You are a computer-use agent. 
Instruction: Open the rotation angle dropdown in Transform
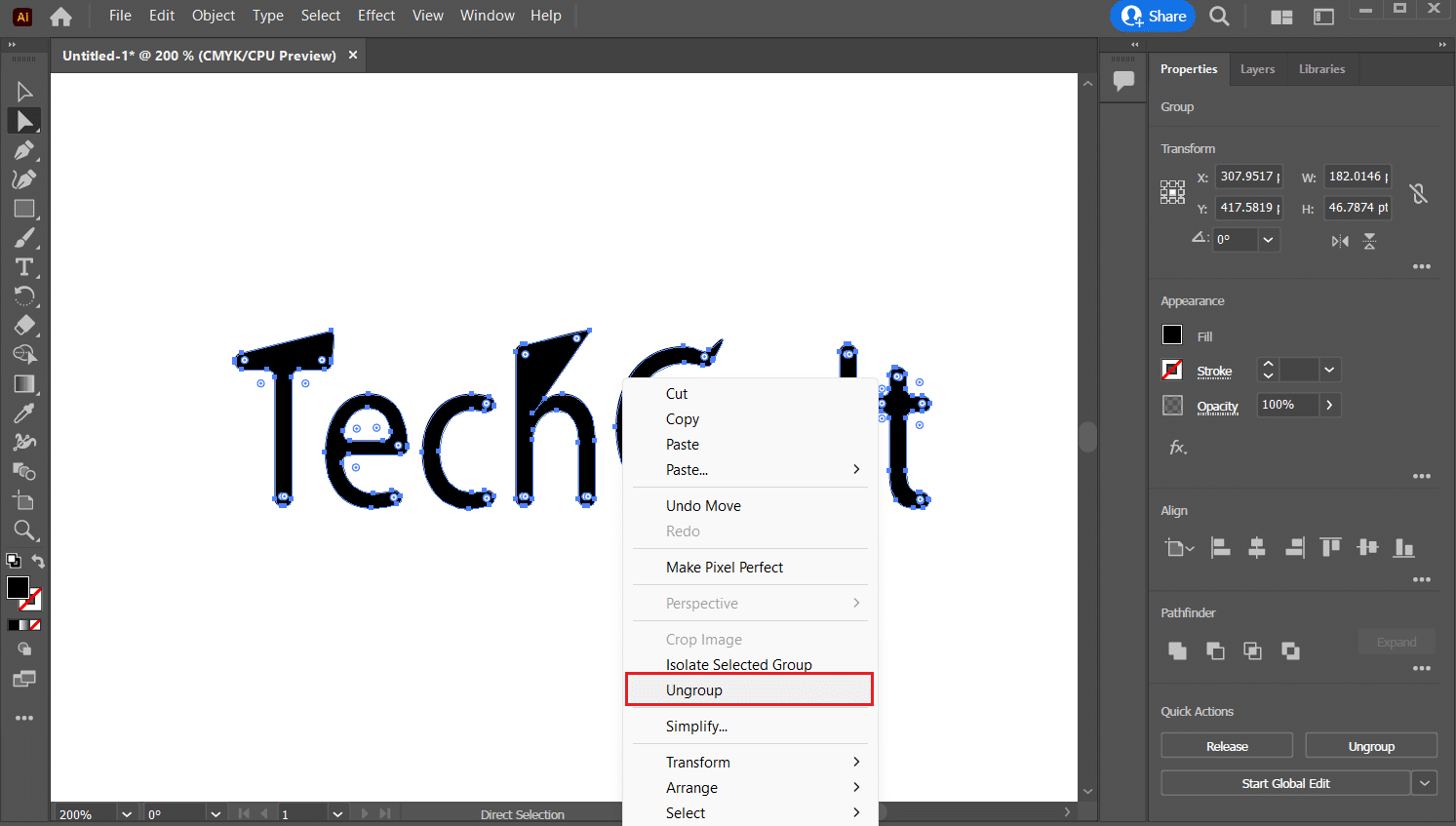coord(1268,239)
